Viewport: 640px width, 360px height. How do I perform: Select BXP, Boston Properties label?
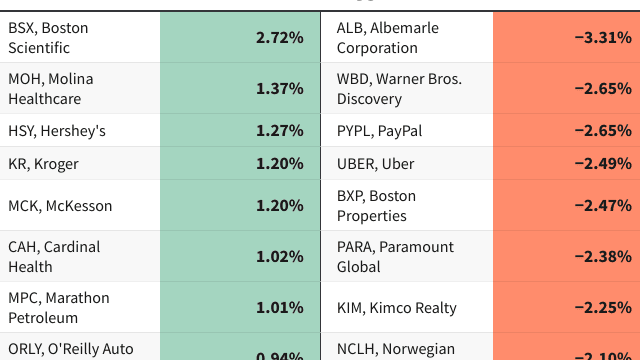[x=407, y=205]
